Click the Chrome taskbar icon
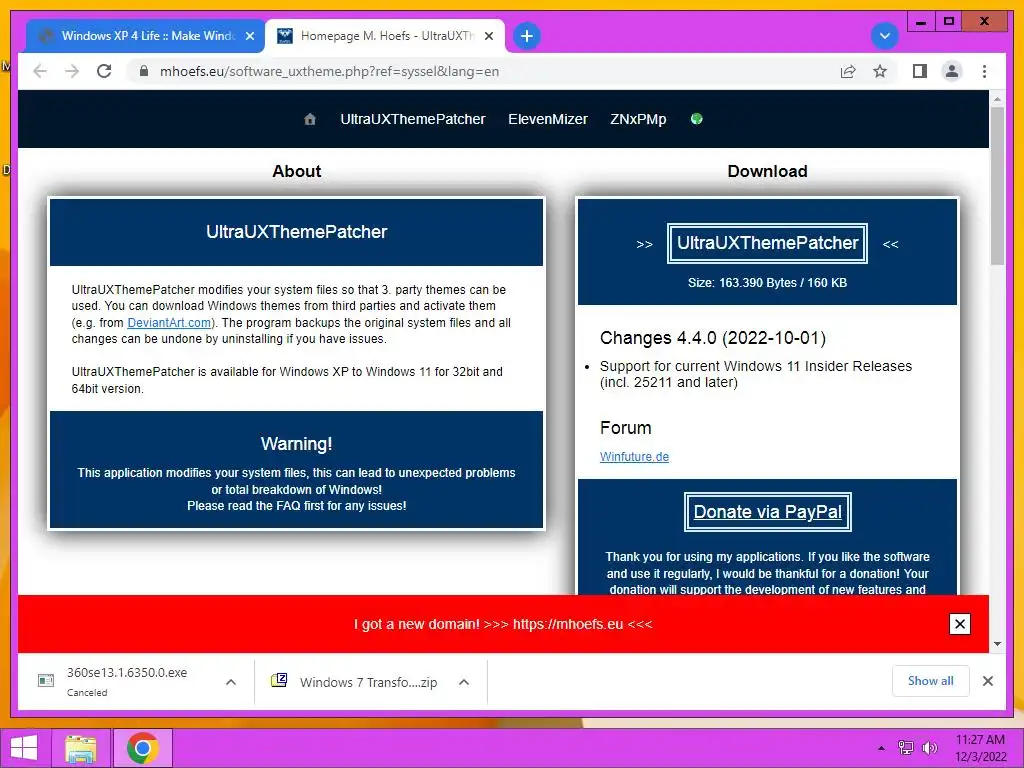This screenshot has height=768, width=1024. tap(142, 748)
